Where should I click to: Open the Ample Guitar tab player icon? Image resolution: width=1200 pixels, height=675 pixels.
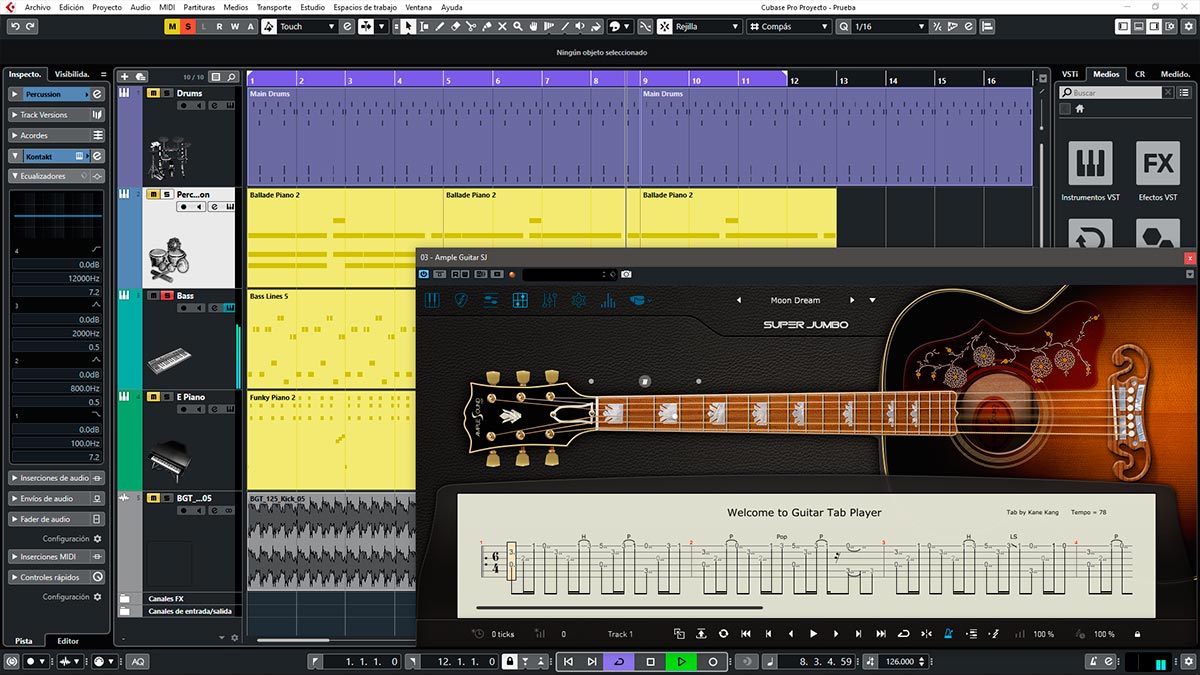pyautogui.click(x=520, y=300)
